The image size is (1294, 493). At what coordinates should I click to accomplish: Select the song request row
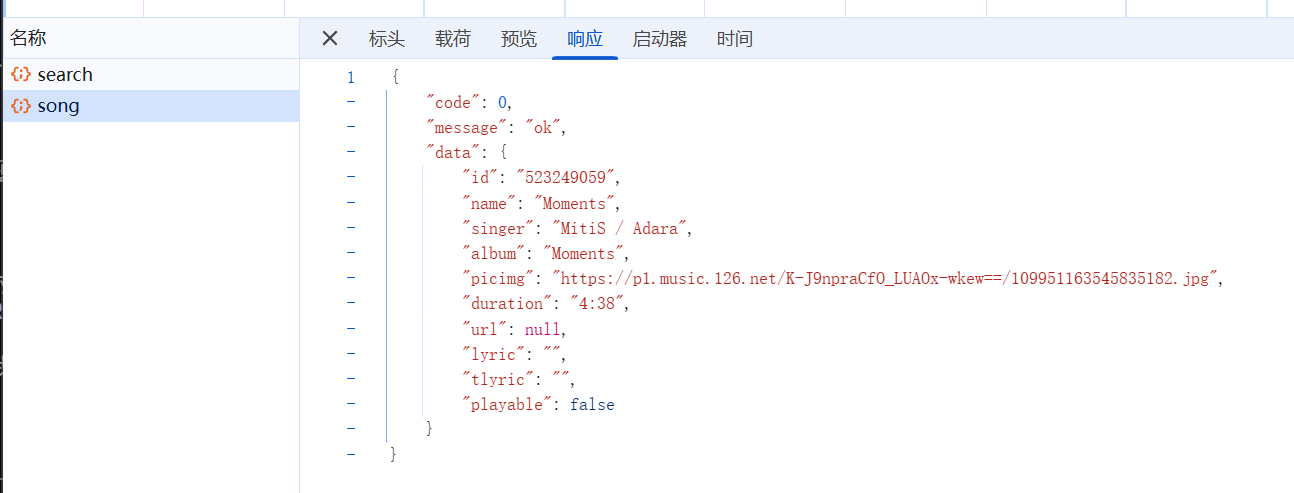[150, 106]
